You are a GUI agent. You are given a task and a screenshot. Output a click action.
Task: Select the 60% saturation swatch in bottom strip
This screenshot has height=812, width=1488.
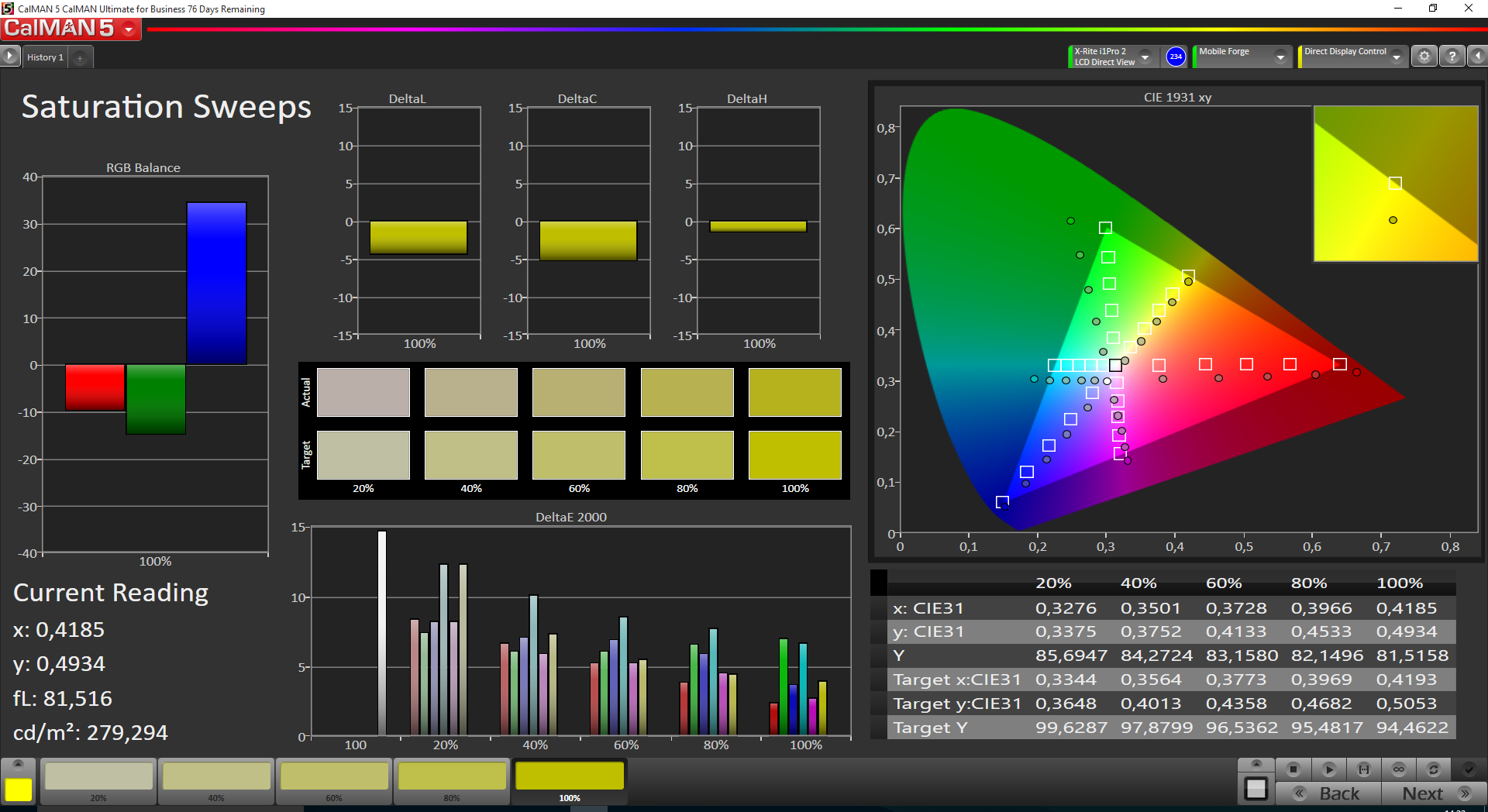click(x=334, y=781)
